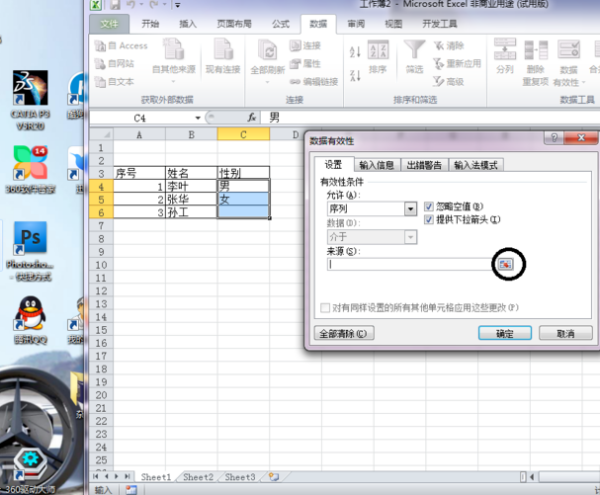Select column C header
This screenshot has width=600, height=495.
pyautogui.click(x=243, y=135)
